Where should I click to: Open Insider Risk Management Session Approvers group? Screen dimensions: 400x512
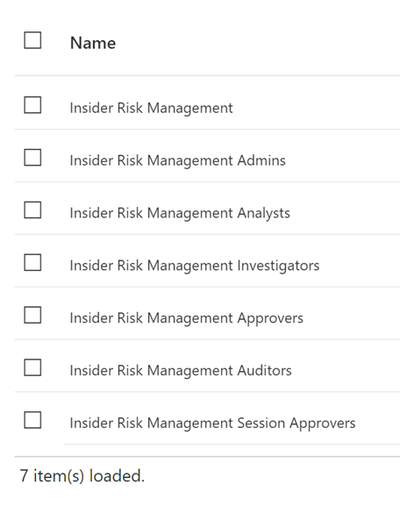click(x=213, y=423)
